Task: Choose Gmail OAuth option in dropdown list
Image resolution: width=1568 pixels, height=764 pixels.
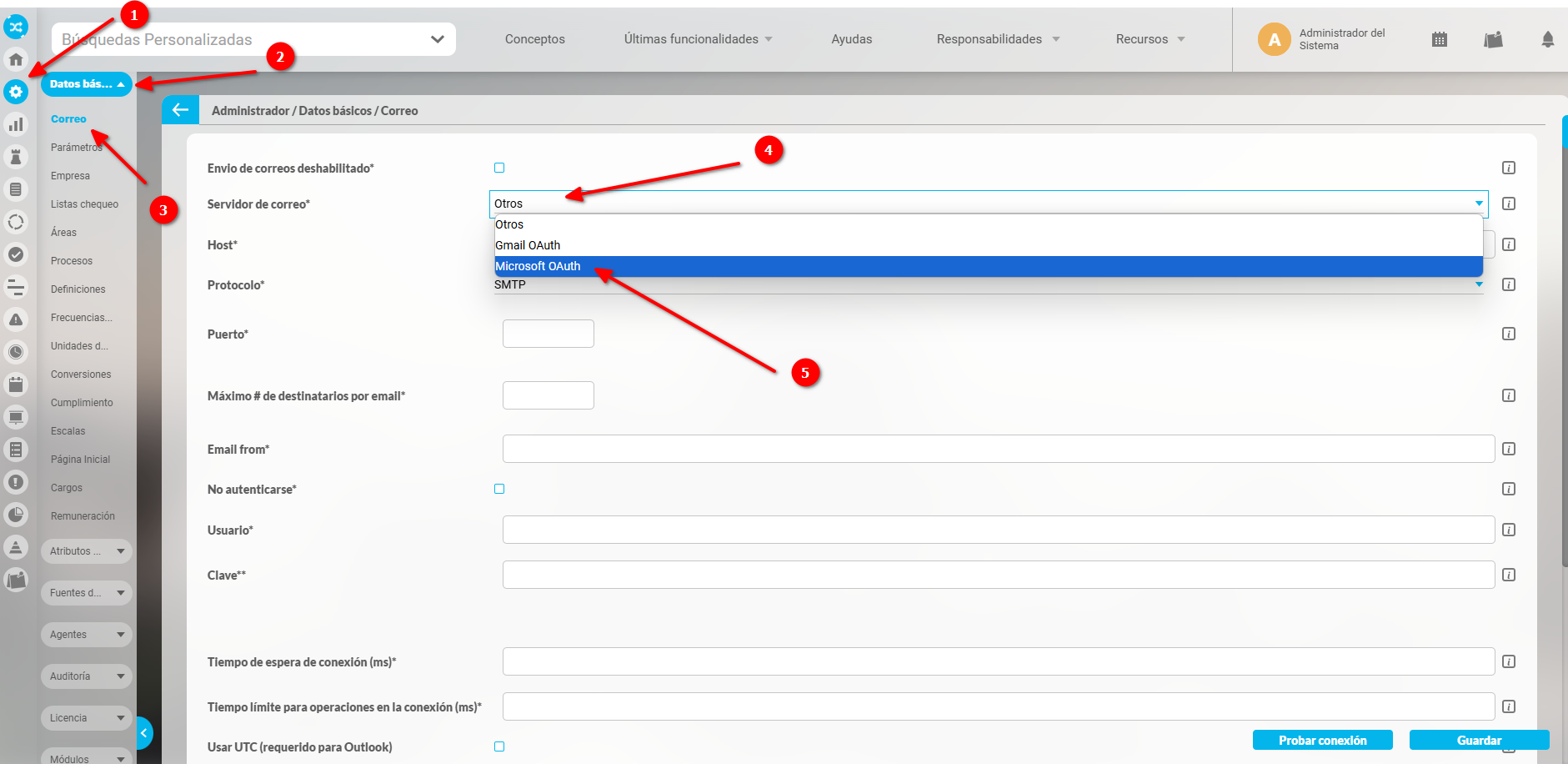Action: pyautogui.click(x=528, y=245)
